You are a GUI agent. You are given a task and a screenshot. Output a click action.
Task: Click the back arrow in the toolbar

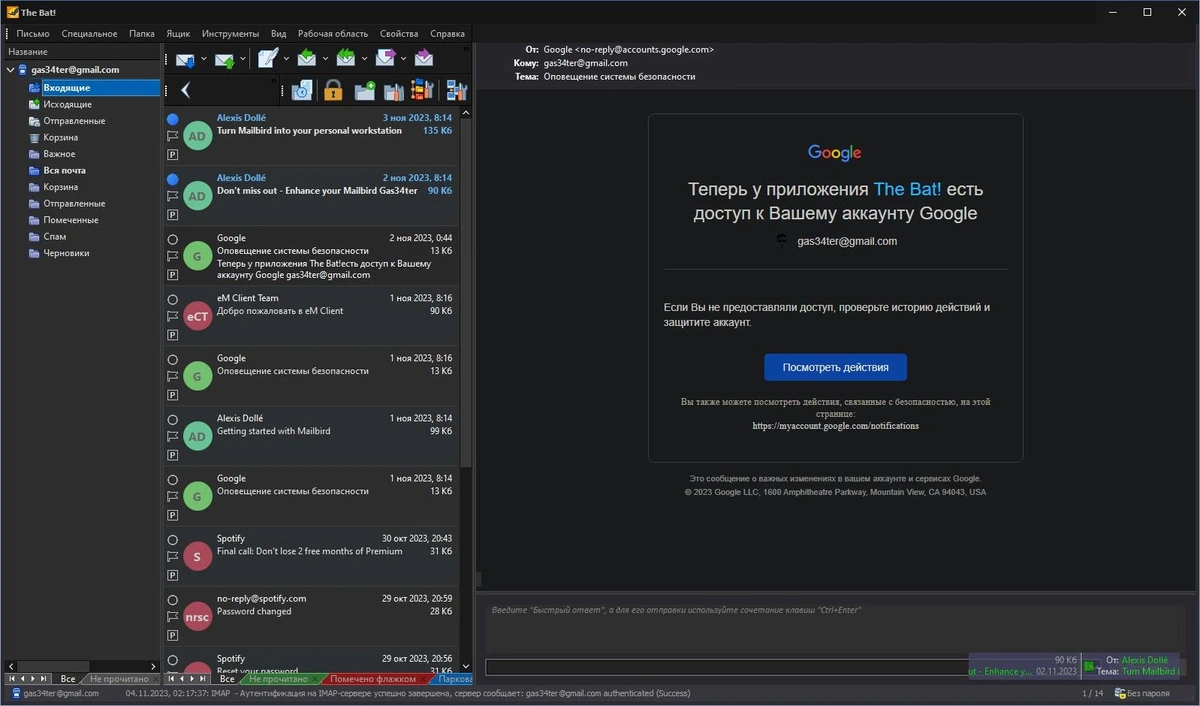click(185, 90)
